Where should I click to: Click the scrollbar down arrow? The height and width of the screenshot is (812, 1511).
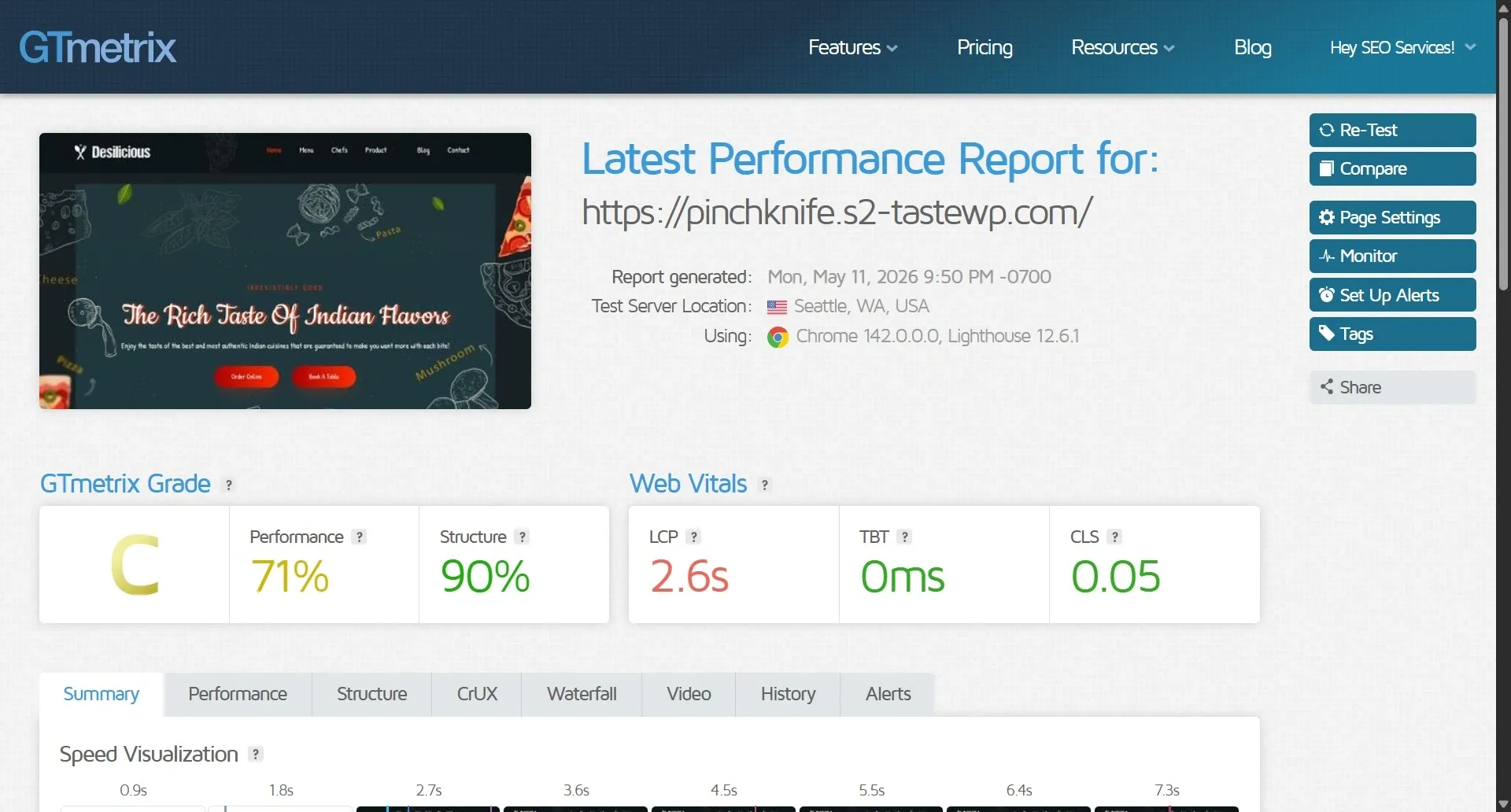1504,804
